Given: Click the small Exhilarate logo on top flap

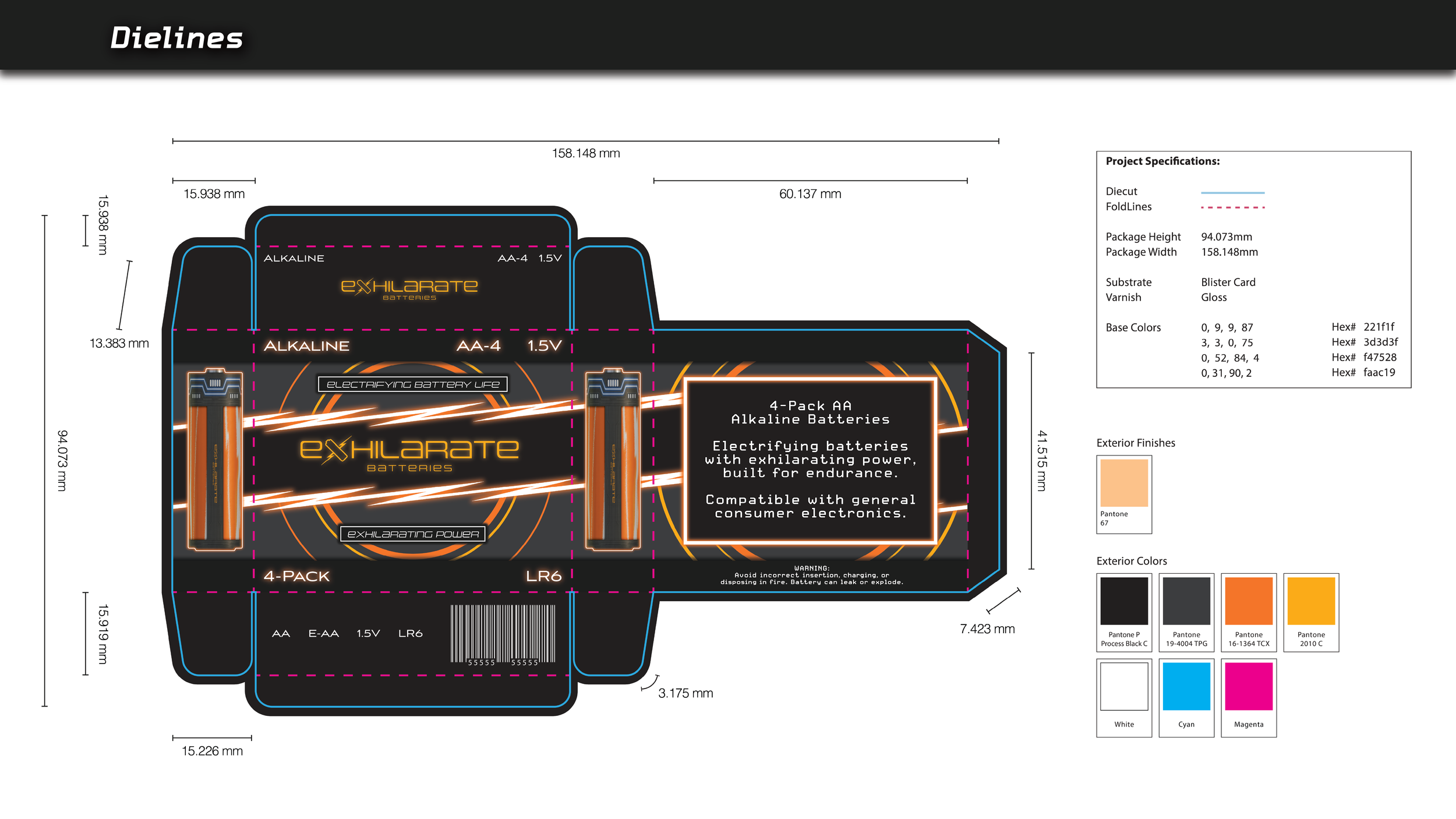Looking at the screenshot, I should click(x=409, y=288).
